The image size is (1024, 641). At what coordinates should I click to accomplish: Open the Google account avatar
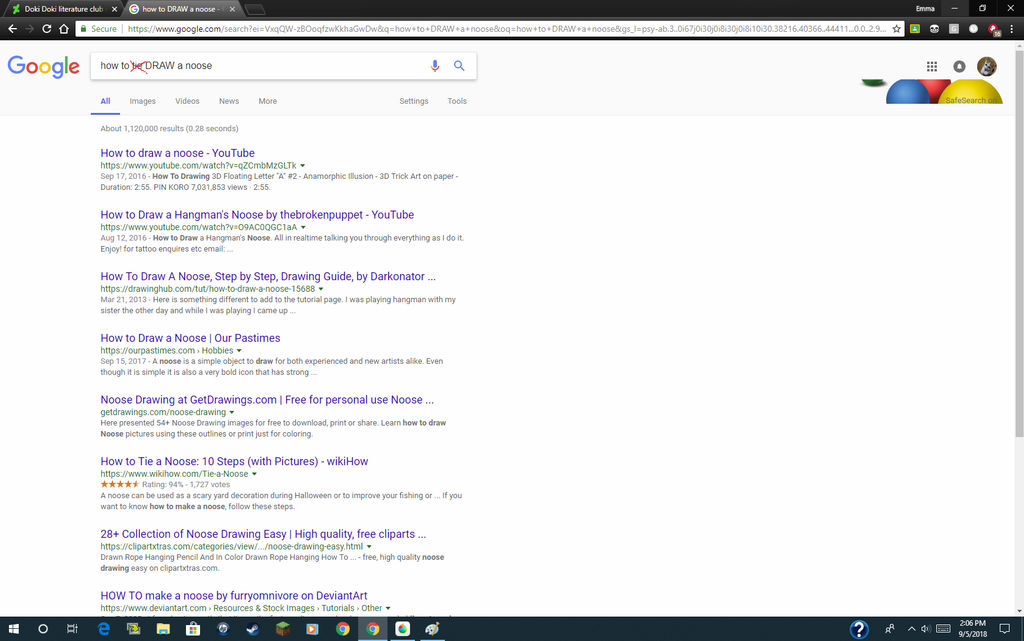click(x=986, y=66)
